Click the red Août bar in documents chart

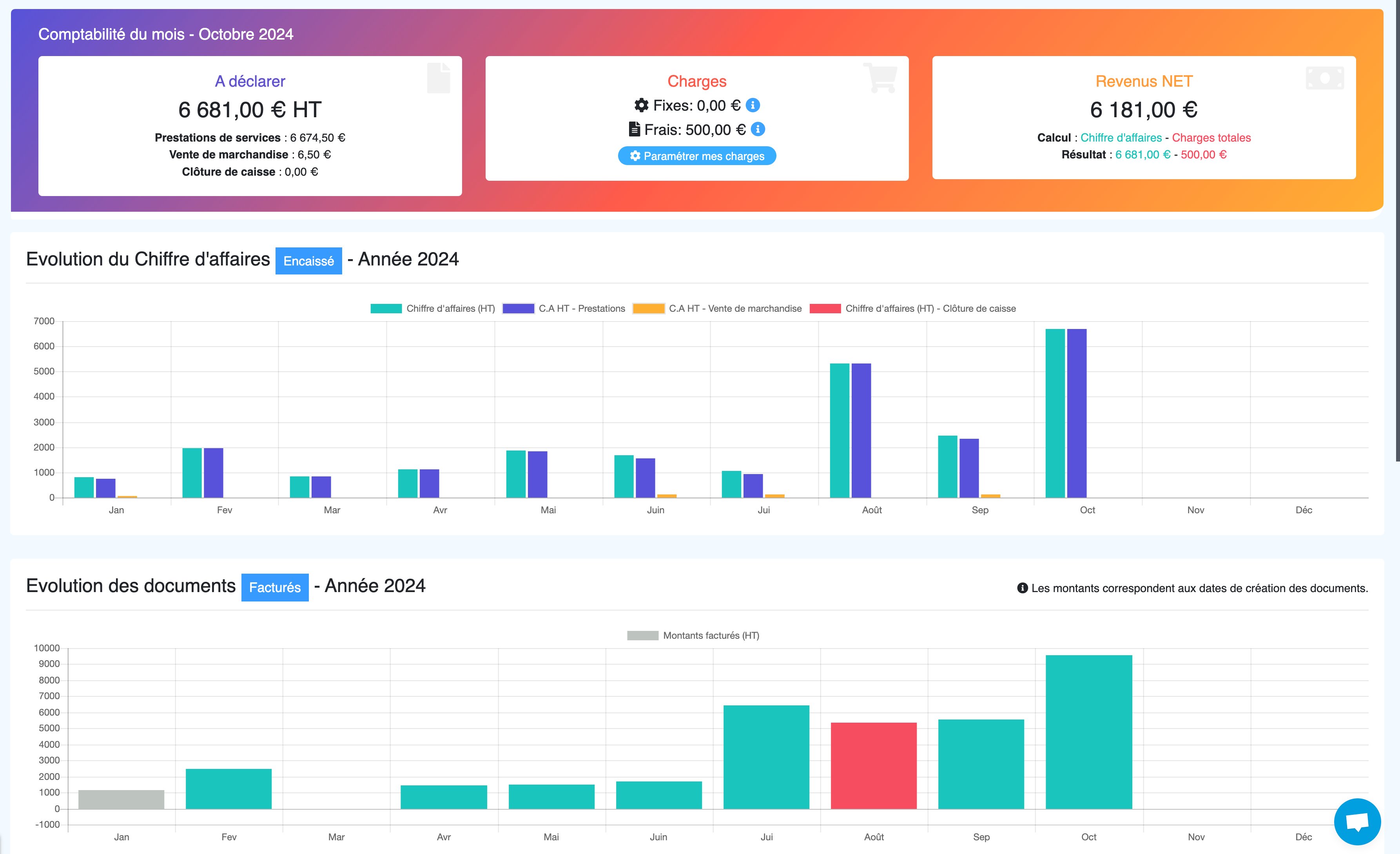[873, 765]
